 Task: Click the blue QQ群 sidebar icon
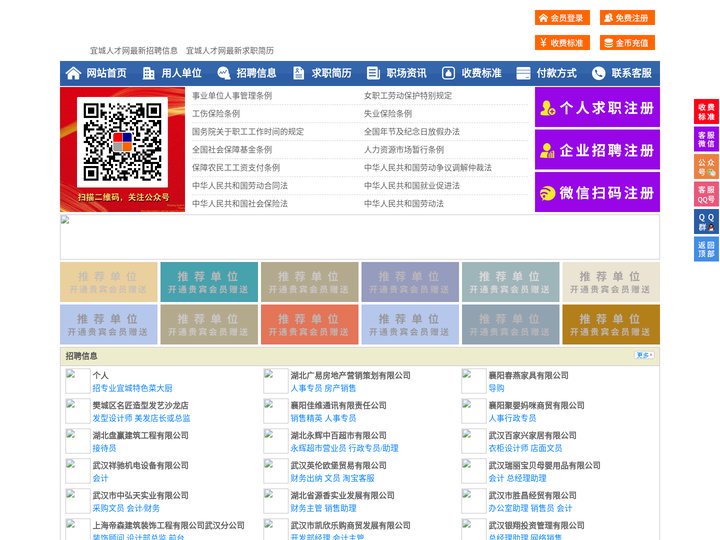[706, 222]
